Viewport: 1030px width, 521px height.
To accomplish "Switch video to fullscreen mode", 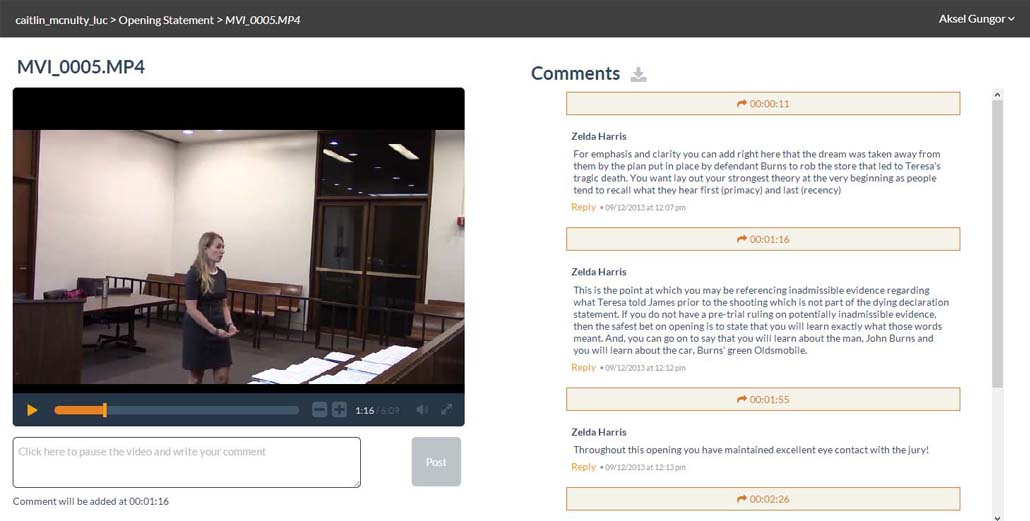I will pyautogui.click(x=447, y=409).
